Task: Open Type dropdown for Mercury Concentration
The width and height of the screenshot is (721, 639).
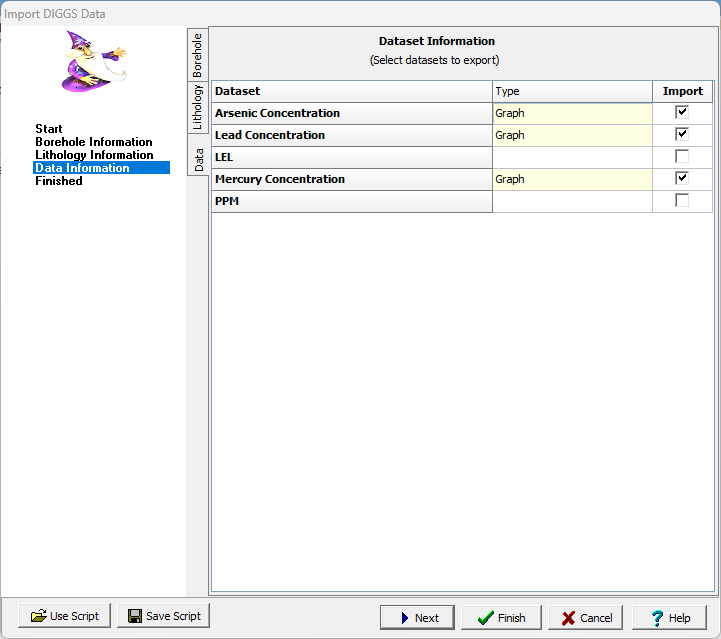Action: point(572,179)
